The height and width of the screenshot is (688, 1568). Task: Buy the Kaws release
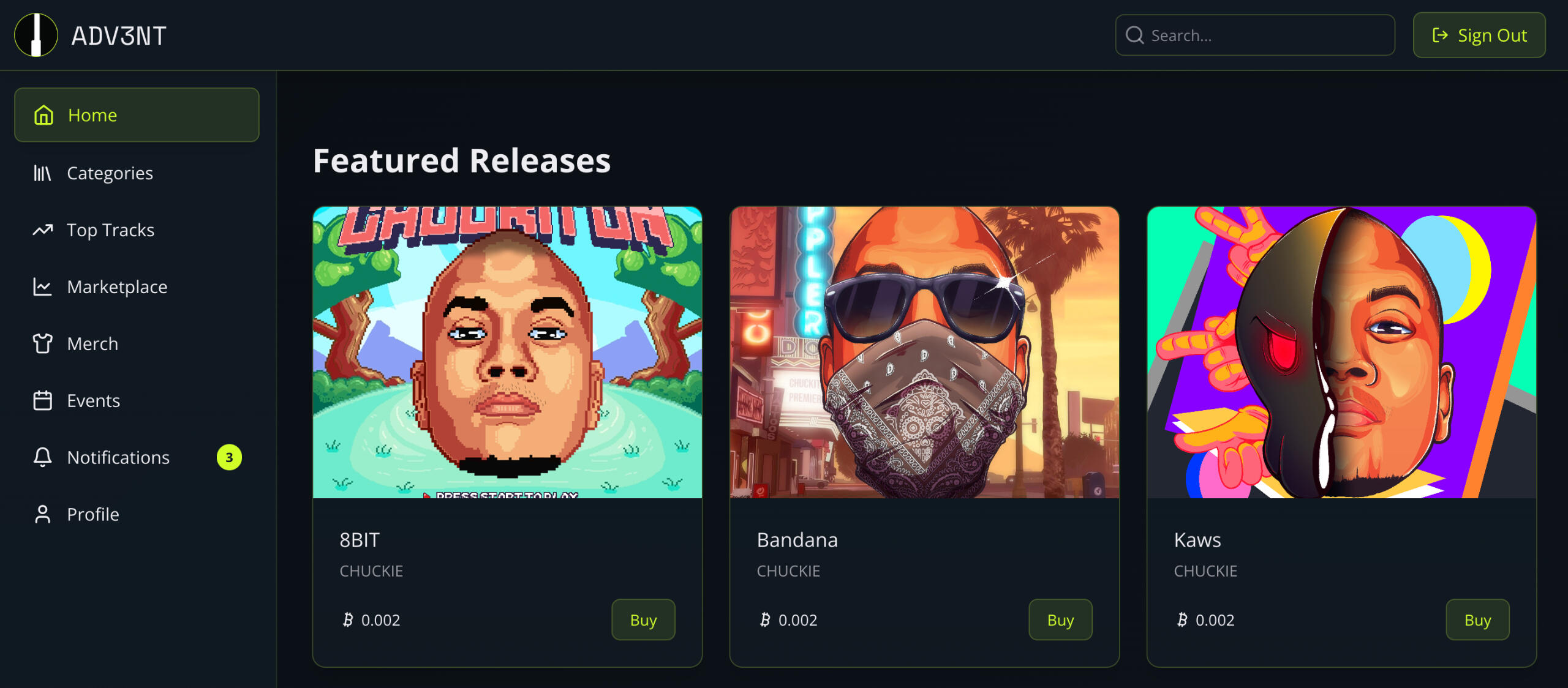pos(1477,620)
